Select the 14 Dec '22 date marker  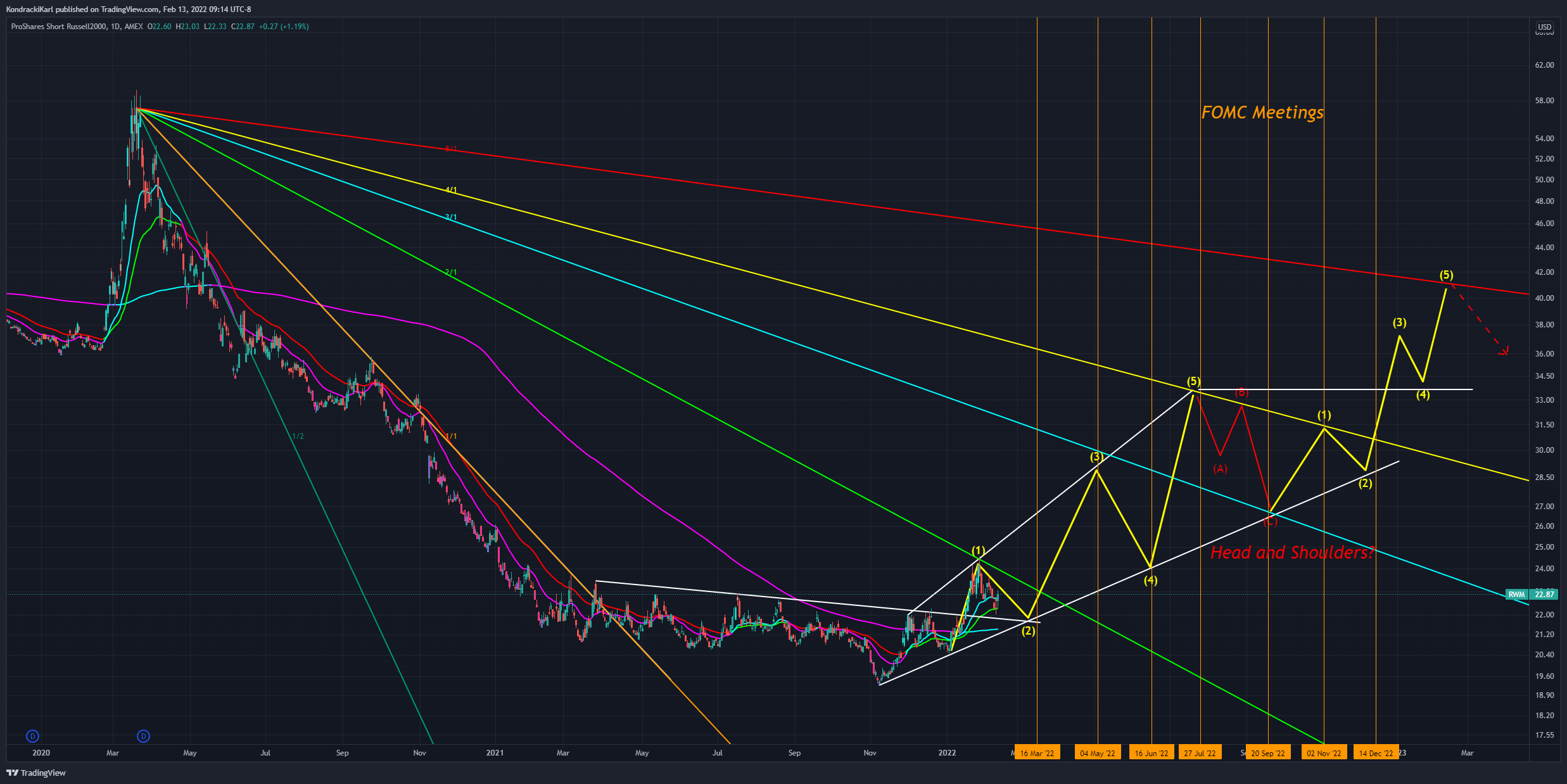(1376, 752)
